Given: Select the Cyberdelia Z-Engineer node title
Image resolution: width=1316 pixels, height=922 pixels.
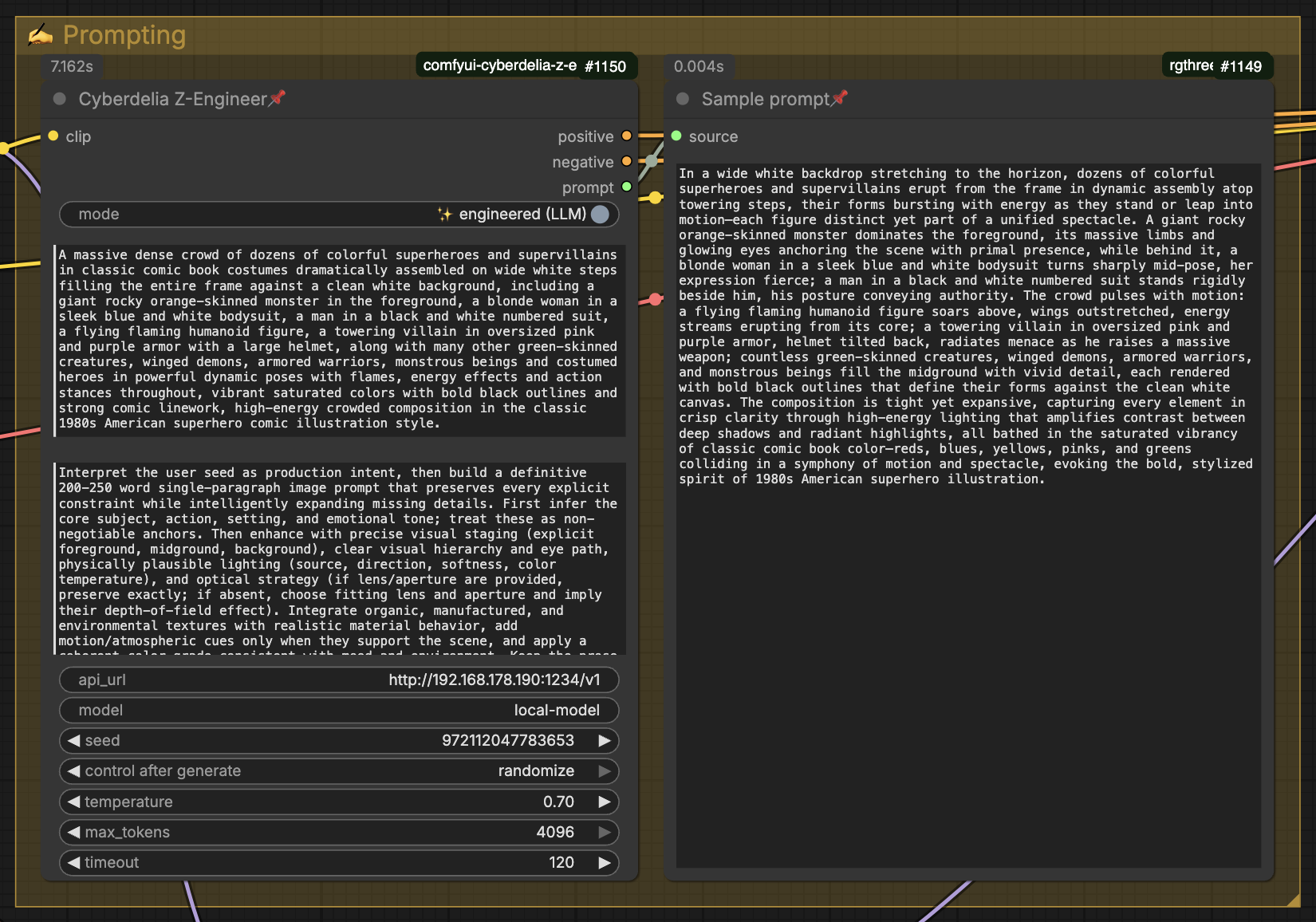Looking at the screenshot, I should [x=172, y=99].
